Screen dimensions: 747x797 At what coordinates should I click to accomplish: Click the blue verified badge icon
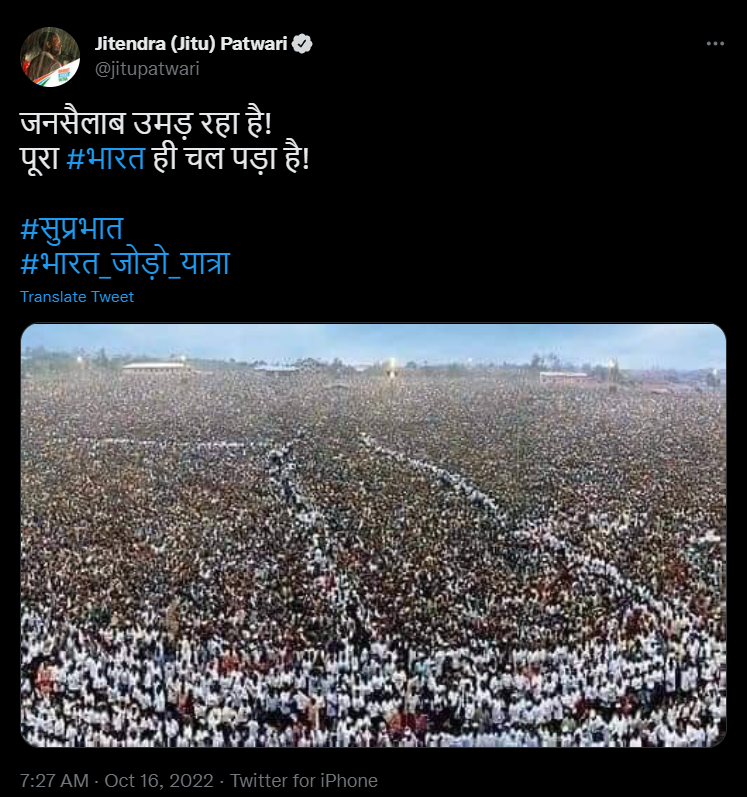click(x=303, y=44)
